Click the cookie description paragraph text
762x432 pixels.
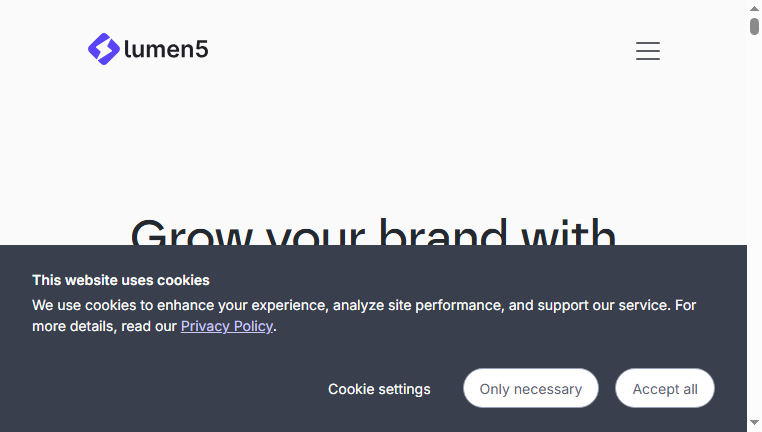pyautogui.click(x=364, y=315)
